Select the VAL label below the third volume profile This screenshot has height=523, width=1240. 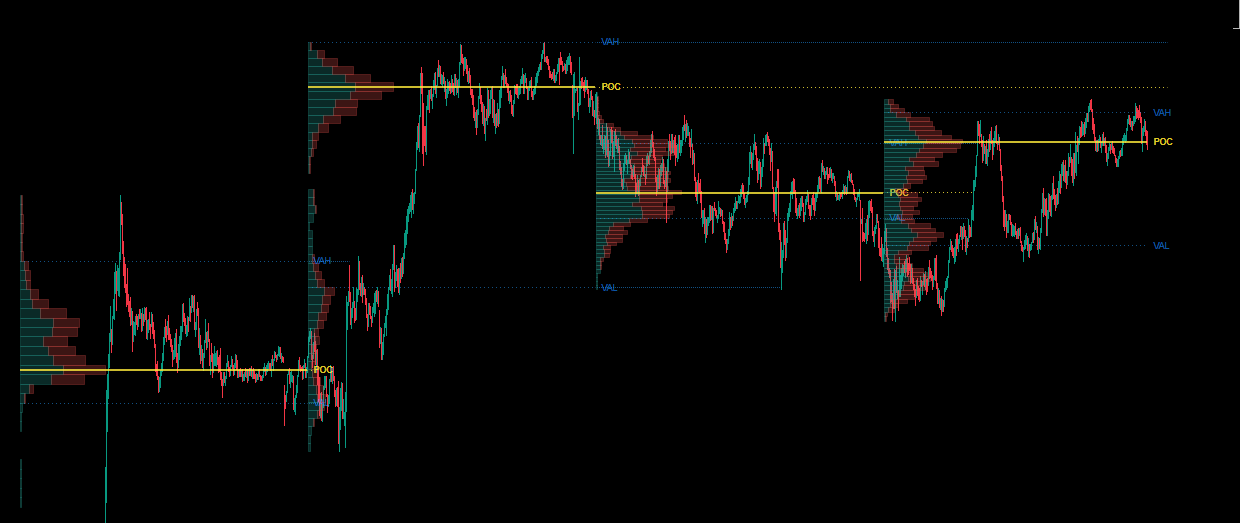609,288
